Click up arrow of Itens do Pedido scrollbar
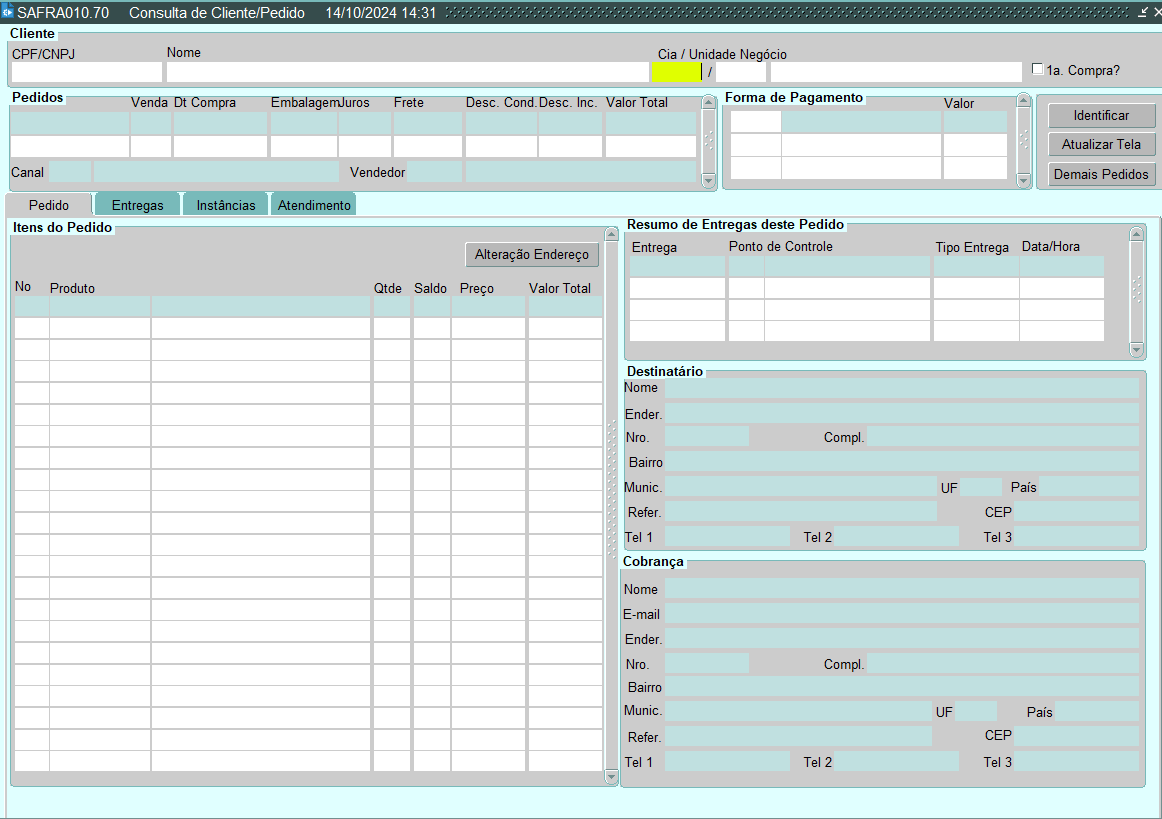 [612, 234]
